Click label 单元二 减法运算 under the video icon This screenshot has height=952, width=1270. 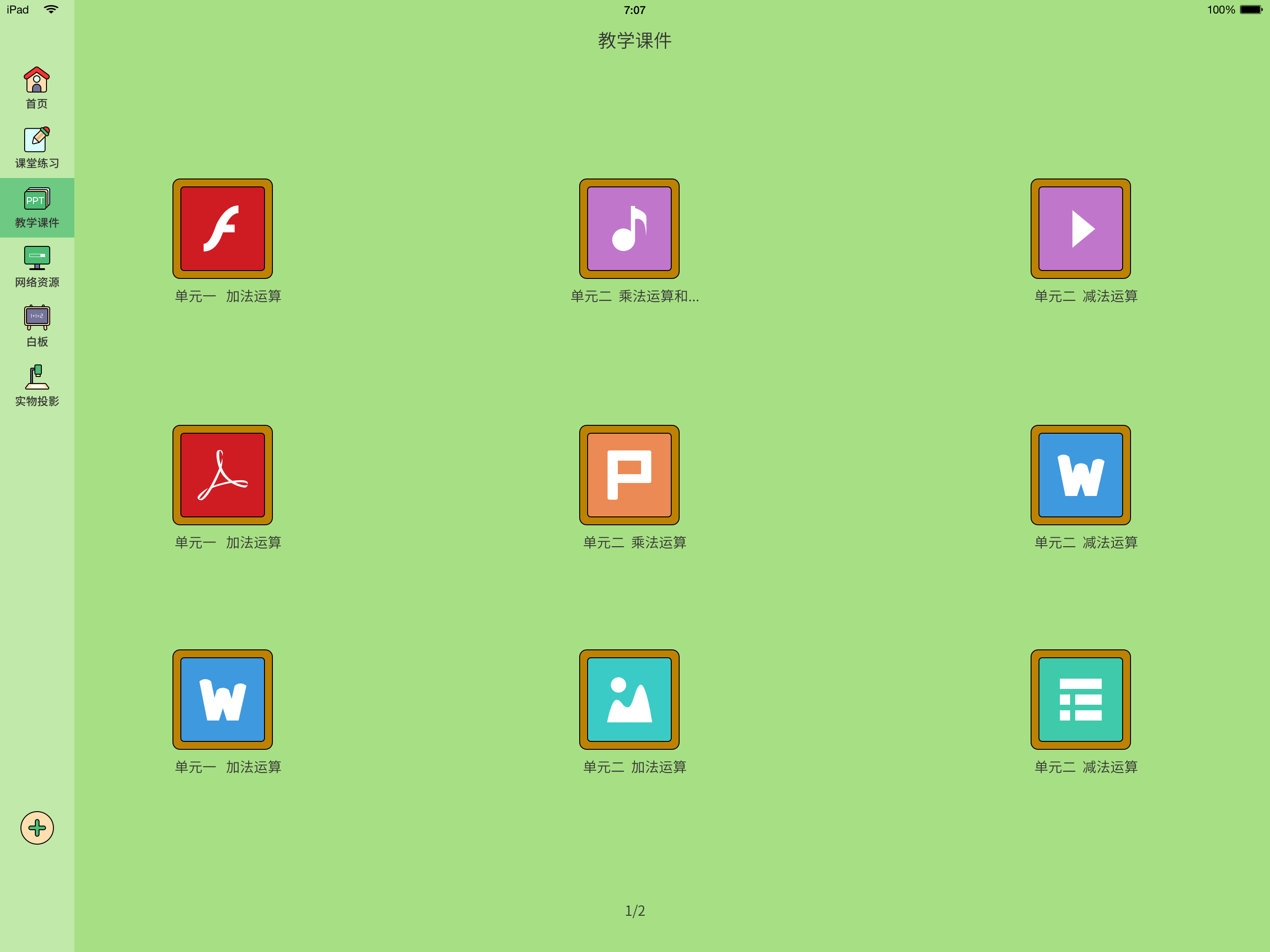[x=1086, y=296]
